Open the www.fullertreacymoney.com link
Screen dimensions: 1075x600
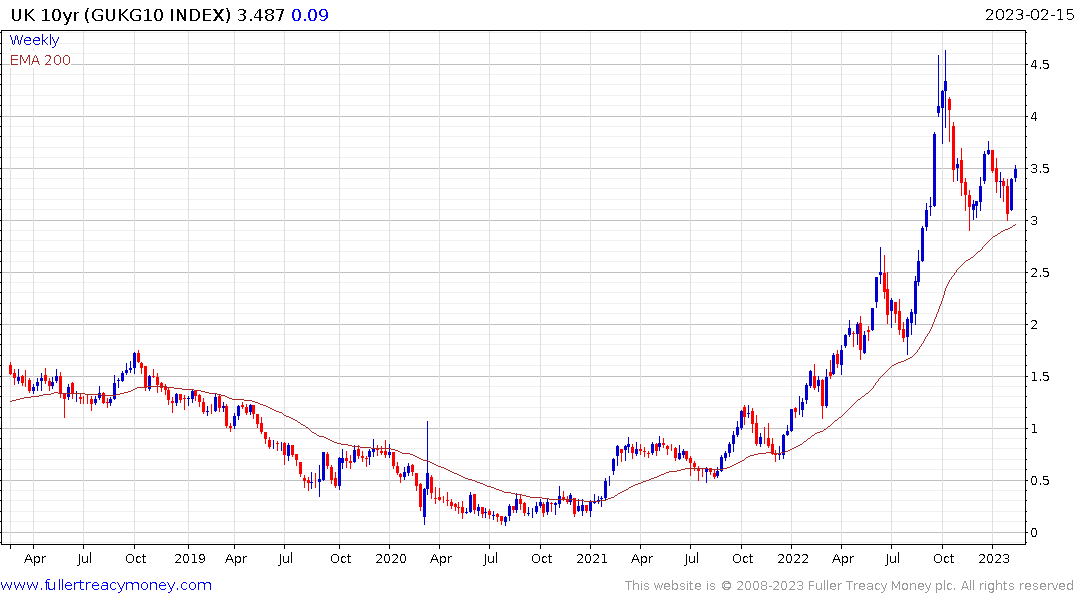coord(106,585)
